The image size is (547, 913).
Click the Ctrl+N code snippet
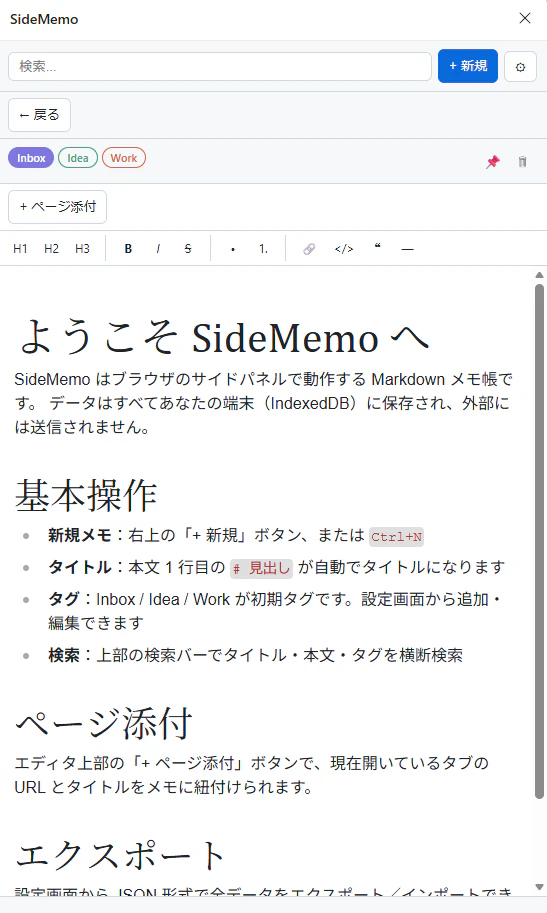click(396, 536)
